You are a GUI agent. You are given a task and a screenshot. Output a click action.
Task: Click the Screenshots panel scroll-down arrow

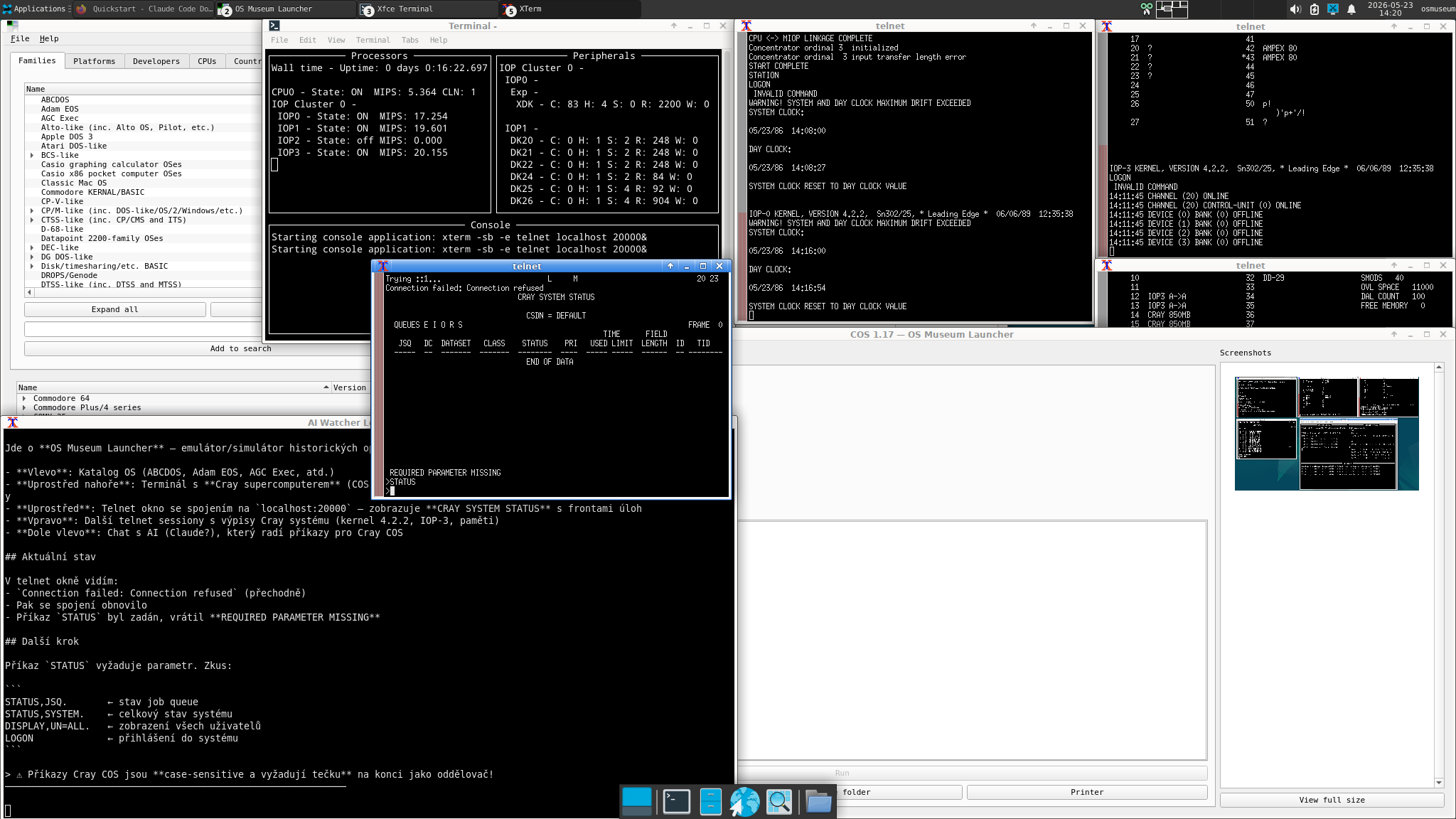pyautogui.click(x=1439, y=783)
